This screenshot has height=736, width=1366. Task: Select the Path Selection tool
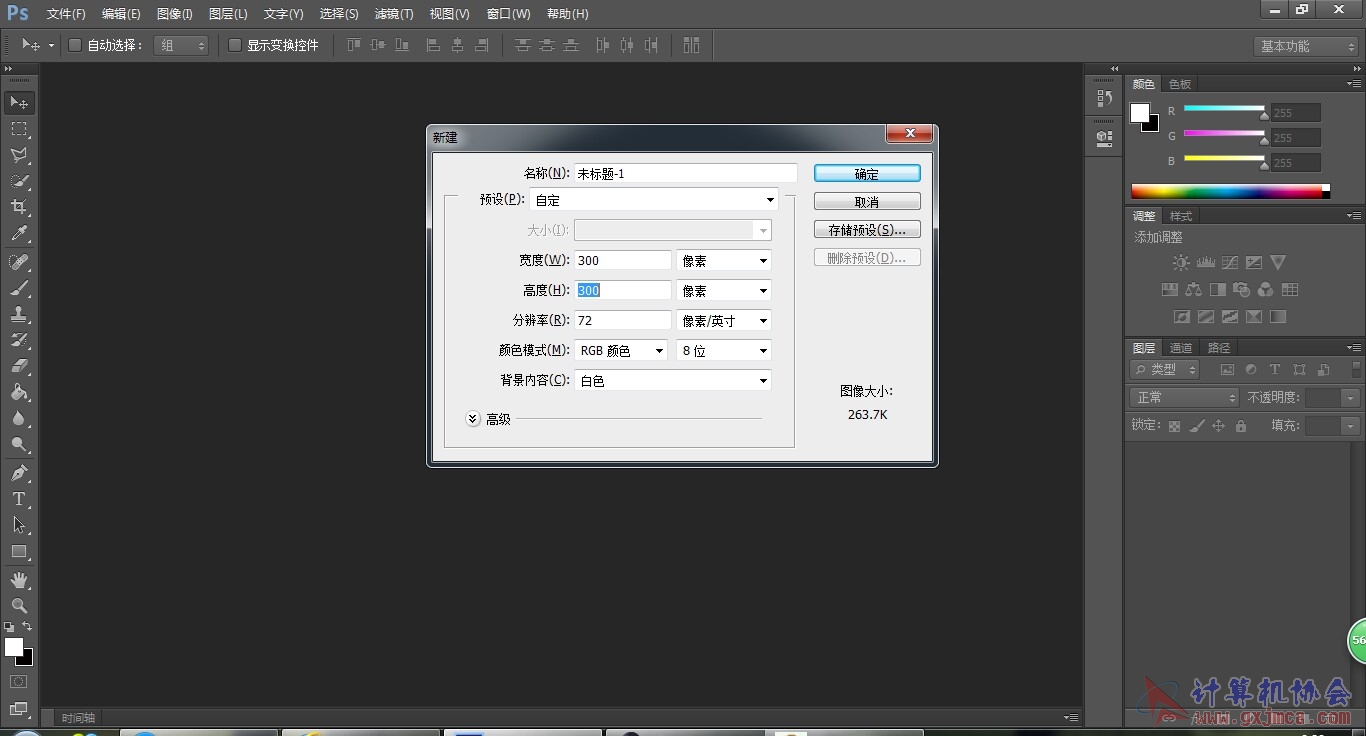pos(19,524)
